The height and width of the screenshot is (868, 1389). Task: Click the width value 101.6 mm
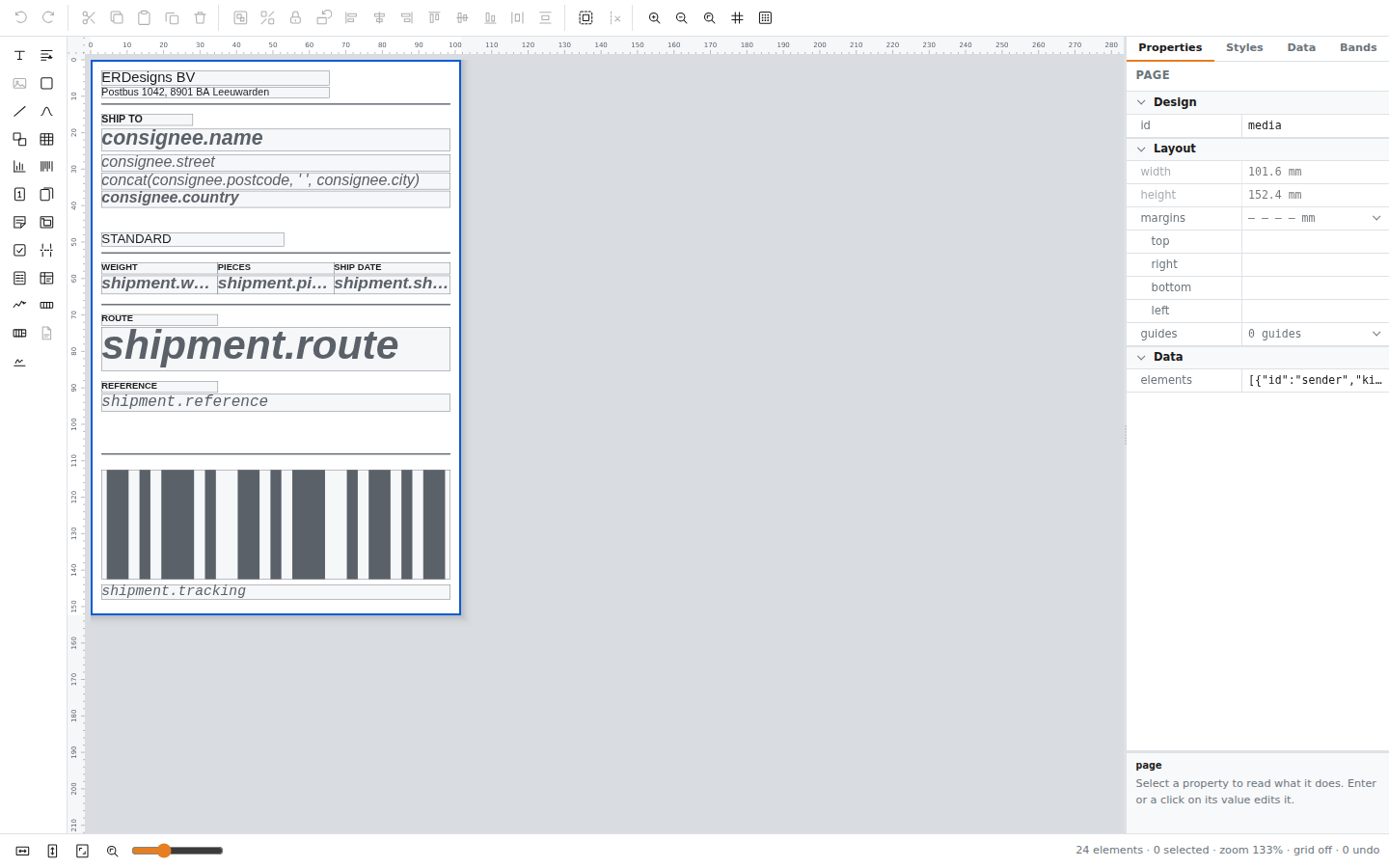(x=1316, y=172)
